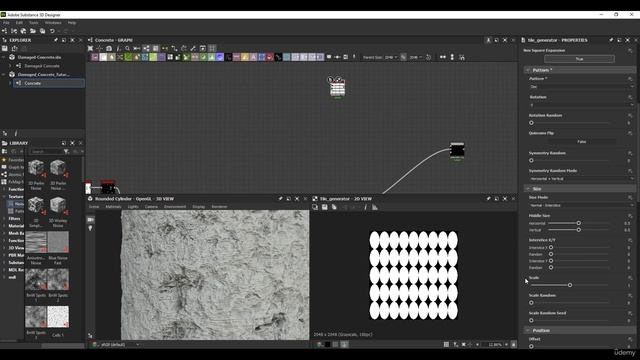640x360 pixels.
Task: Click the fit-to-view icon in graph toolbar
Action: (x=90, y=48)
